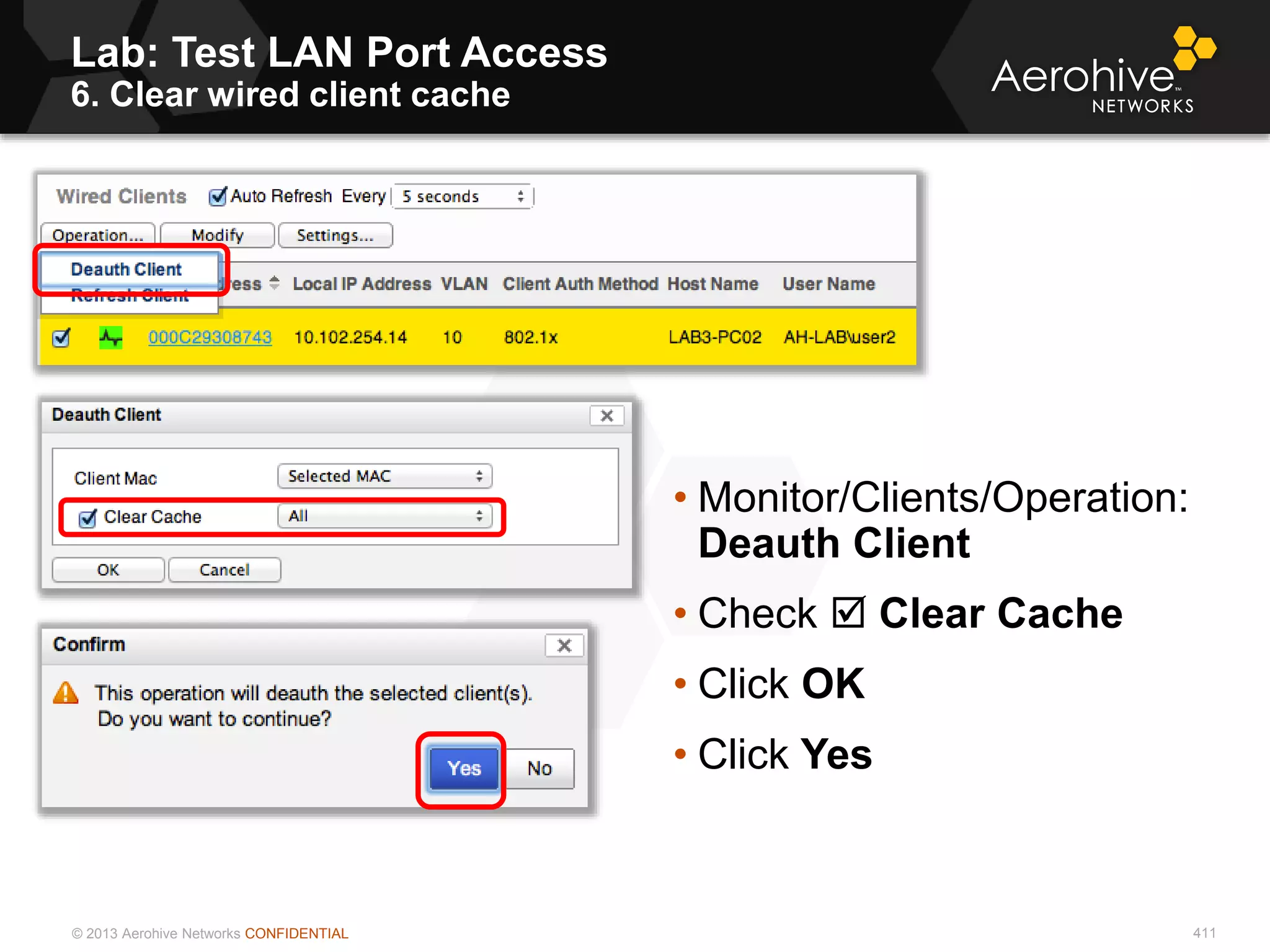
Task: Click the page number 411
Action: [x=1204, y=933]
